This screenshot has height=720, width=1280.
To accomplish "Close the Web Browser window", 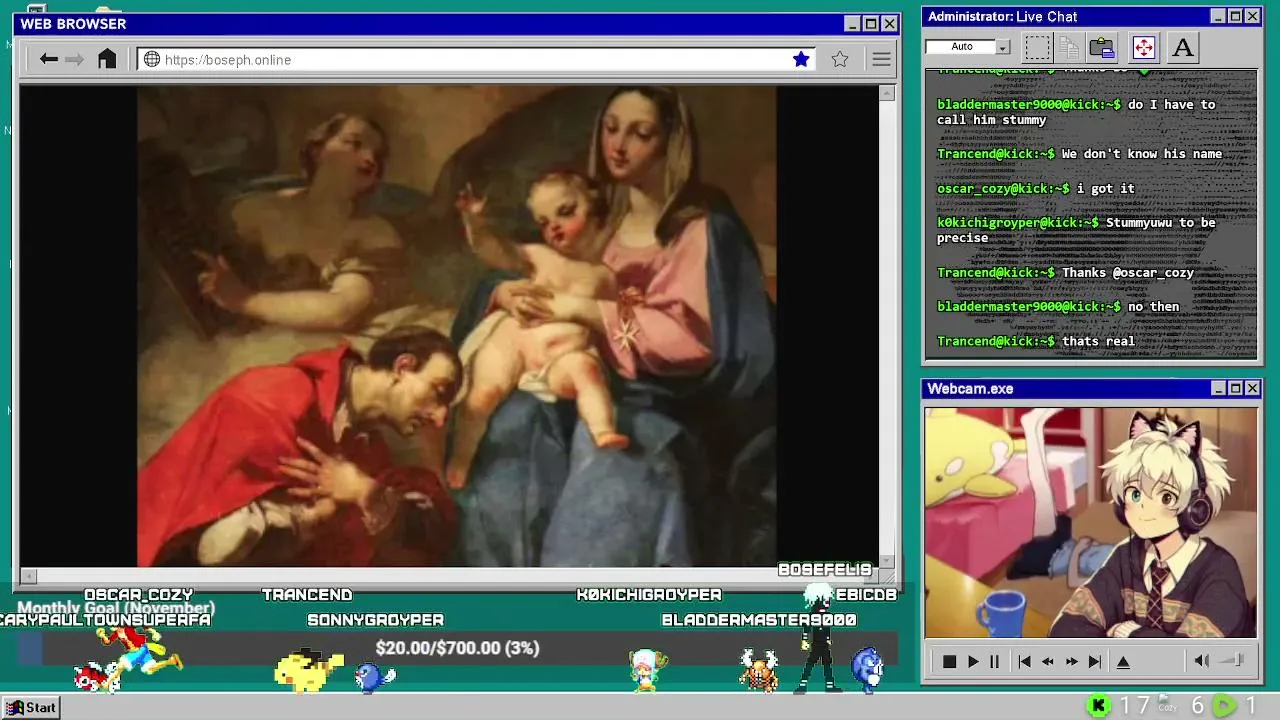I will (x=889, y=24).
